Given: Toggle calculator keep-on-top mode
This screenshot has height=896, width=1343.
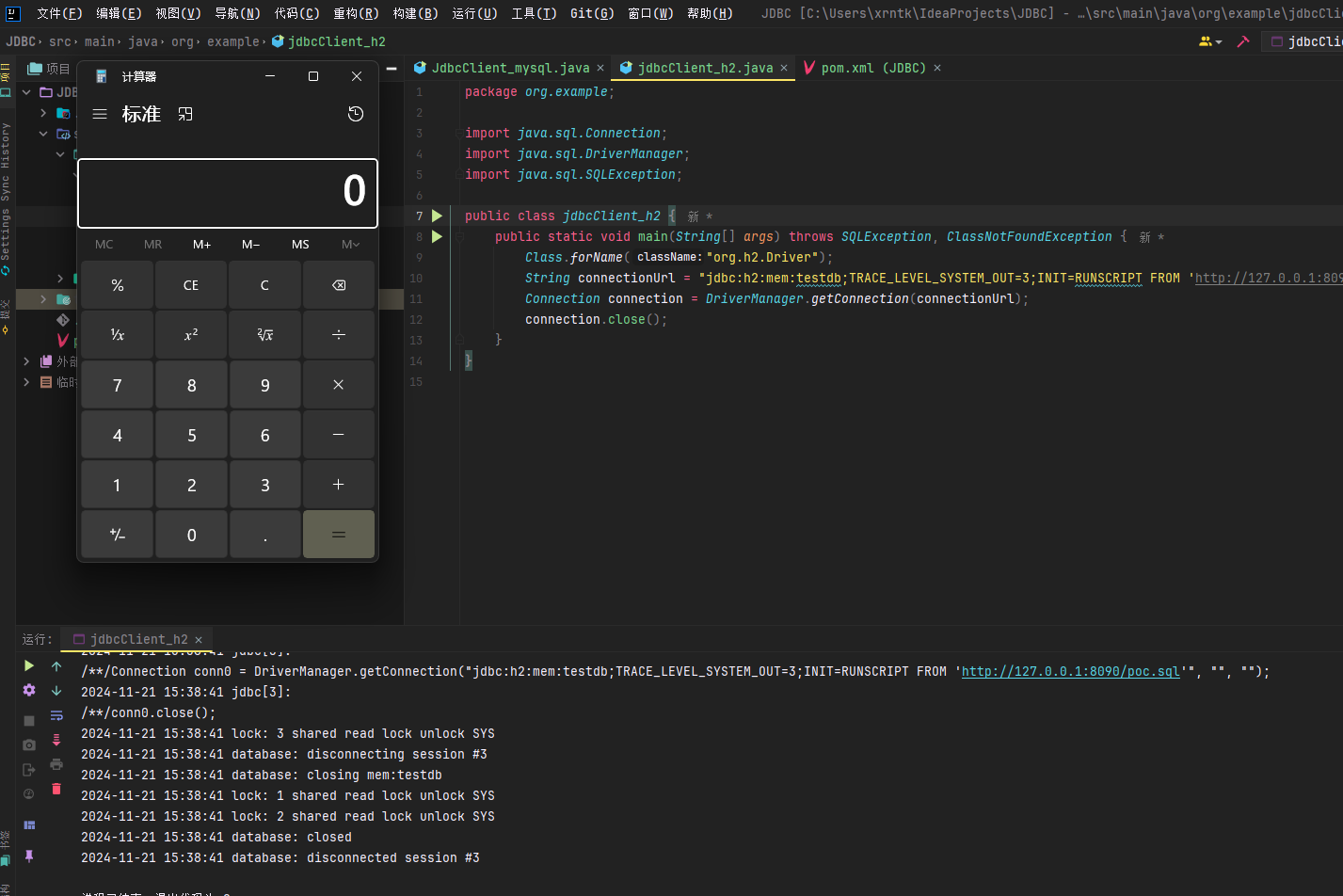Looking at the screenshot, I should [185, 114].
